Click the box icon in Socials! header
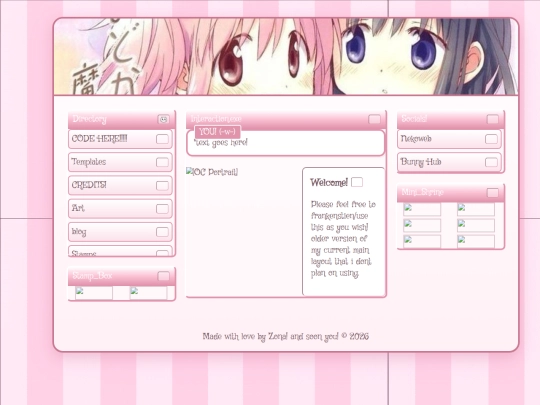 point(492,119)
